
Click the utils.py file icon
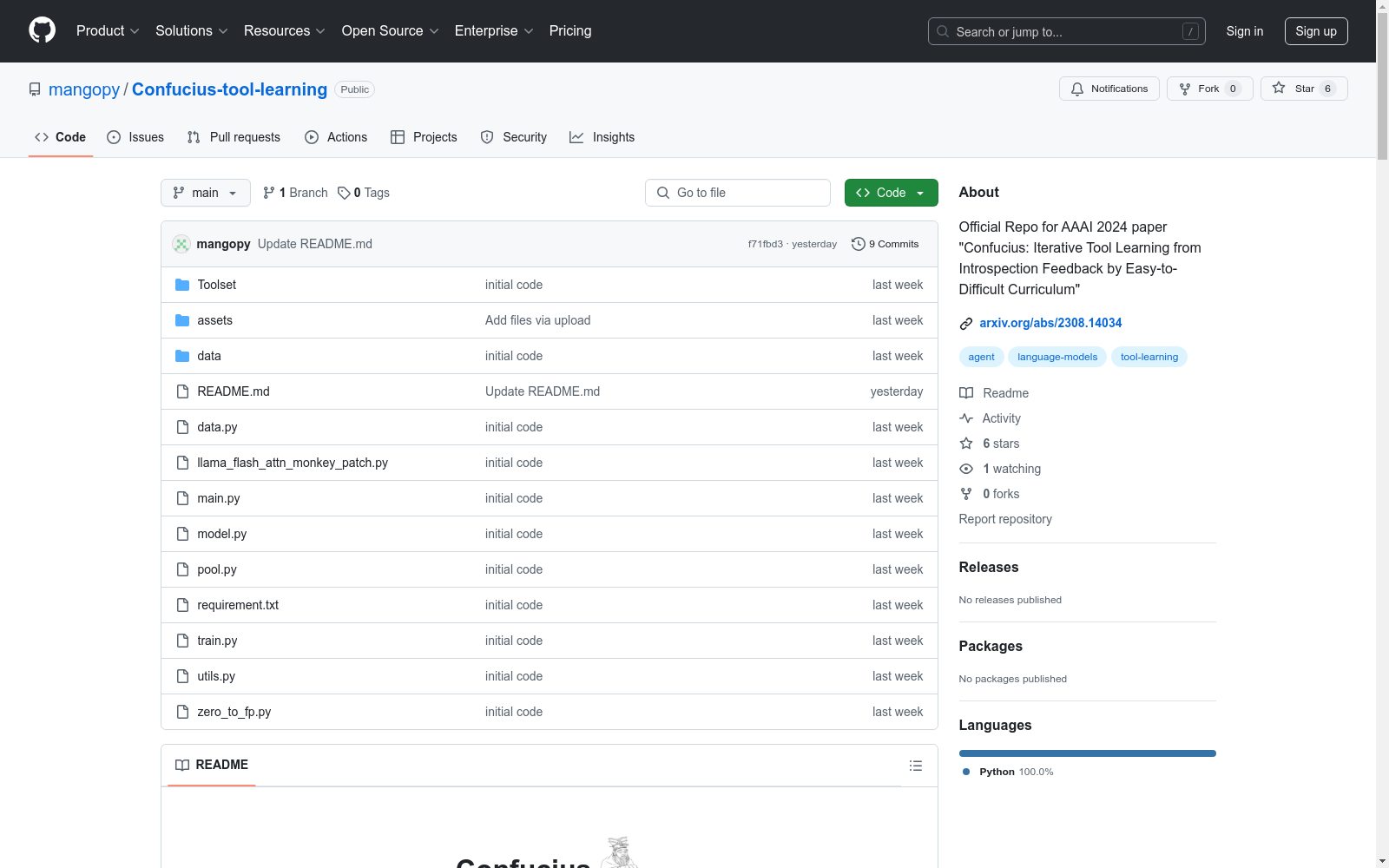182,676
